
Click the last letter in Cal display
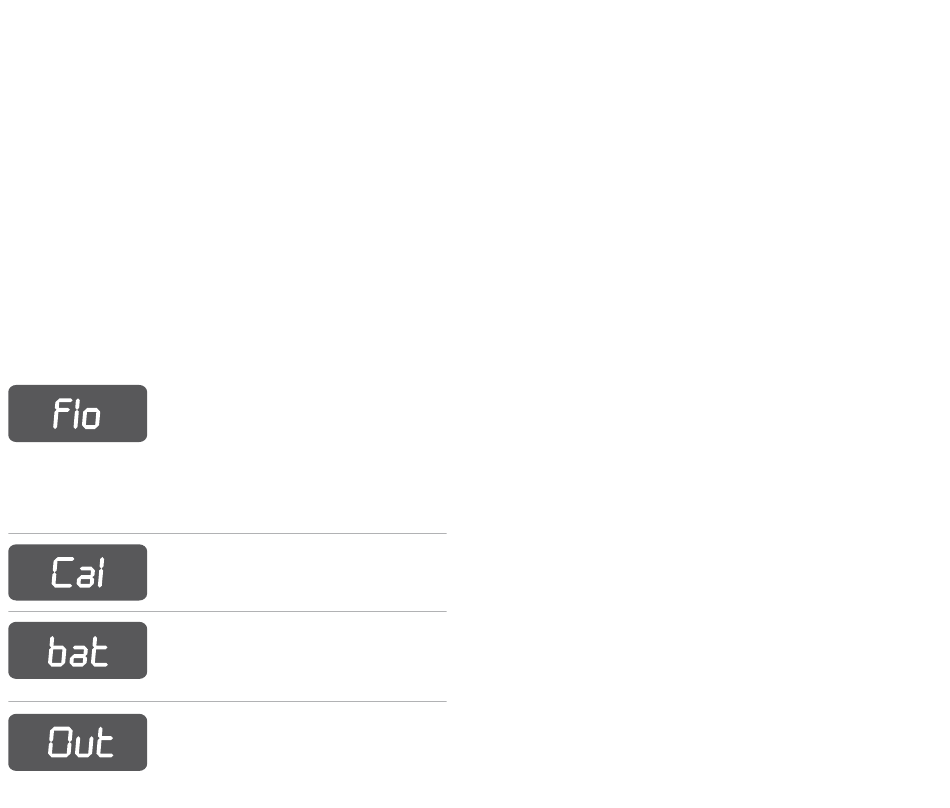click(x=100, y=573)
